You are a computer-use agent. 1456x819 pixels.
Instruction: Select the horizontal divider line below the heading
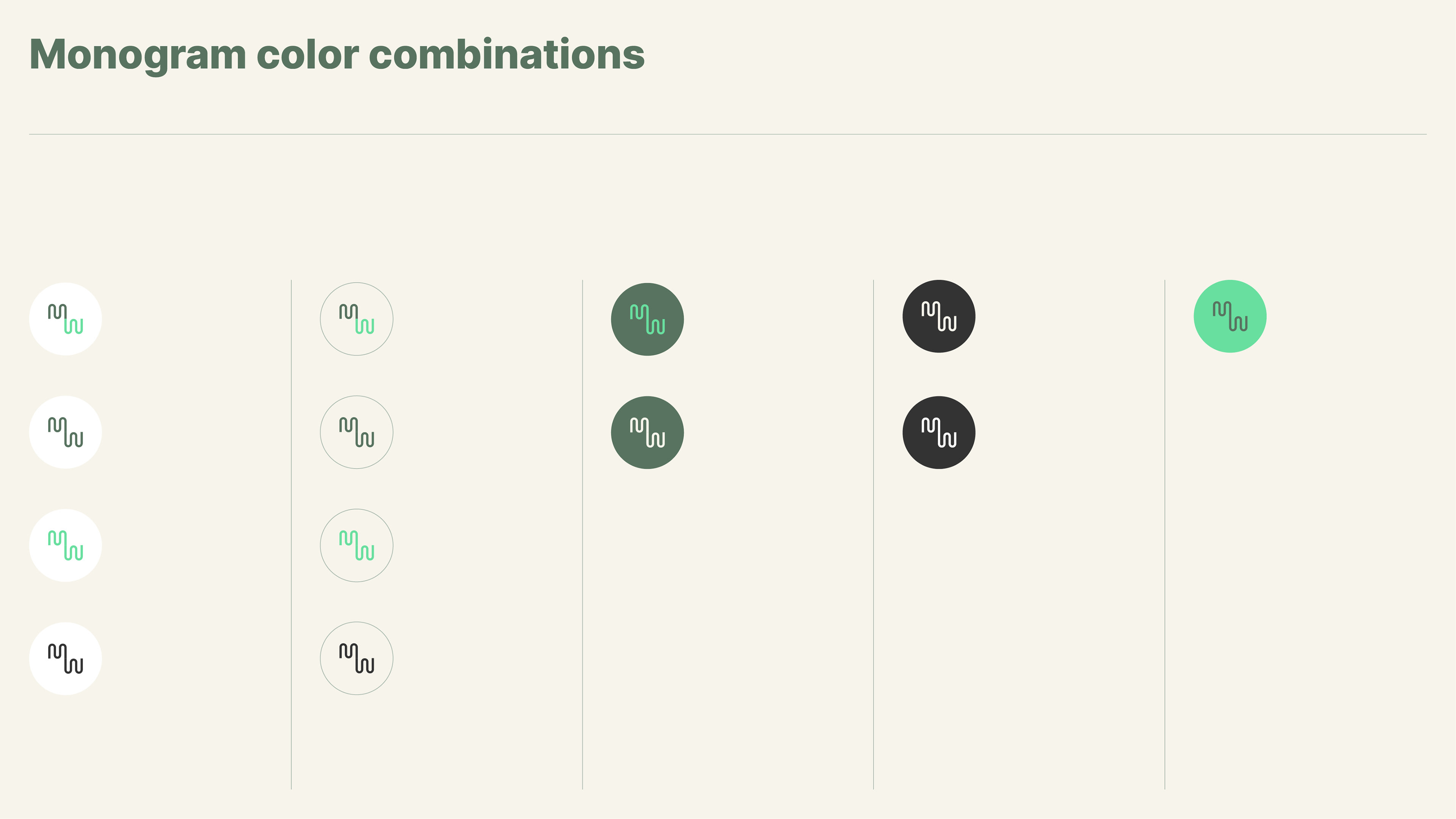728,134
